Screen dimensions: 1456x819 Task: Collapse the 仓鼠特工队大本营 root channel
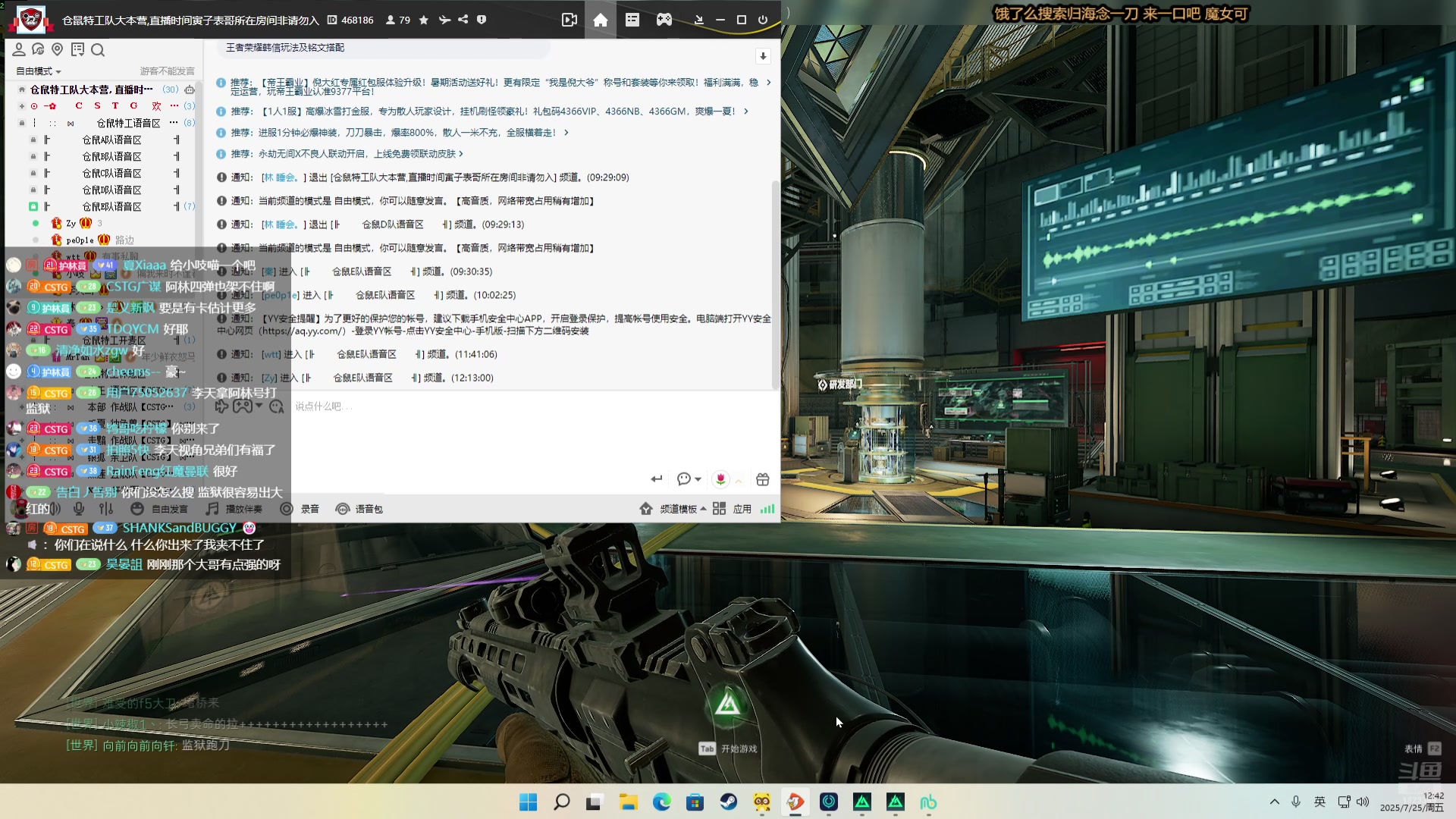[x=22, y=89]
